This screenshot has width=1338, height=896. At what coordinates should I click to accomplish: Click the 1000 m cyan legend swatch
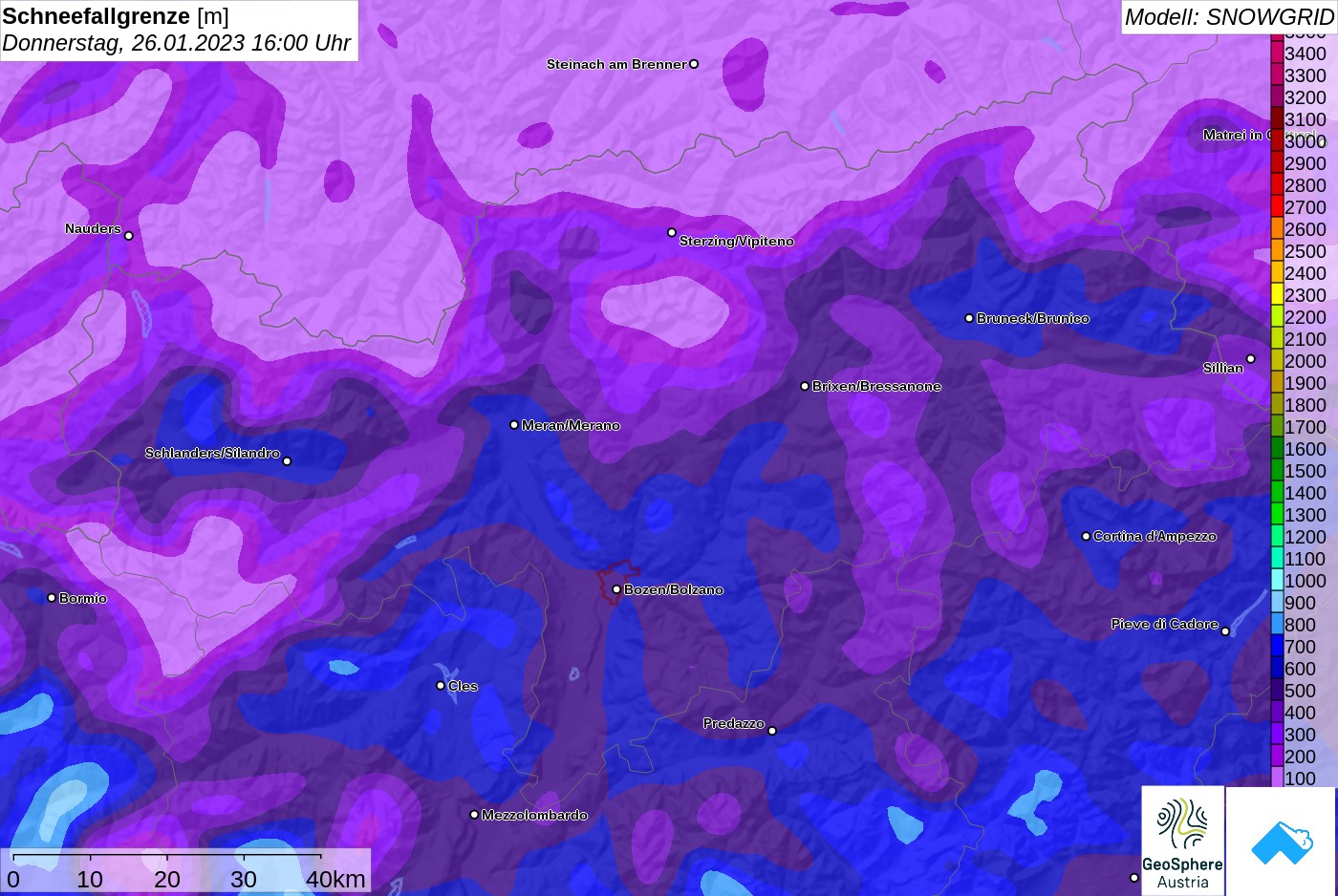click(x=1277, y=580)
